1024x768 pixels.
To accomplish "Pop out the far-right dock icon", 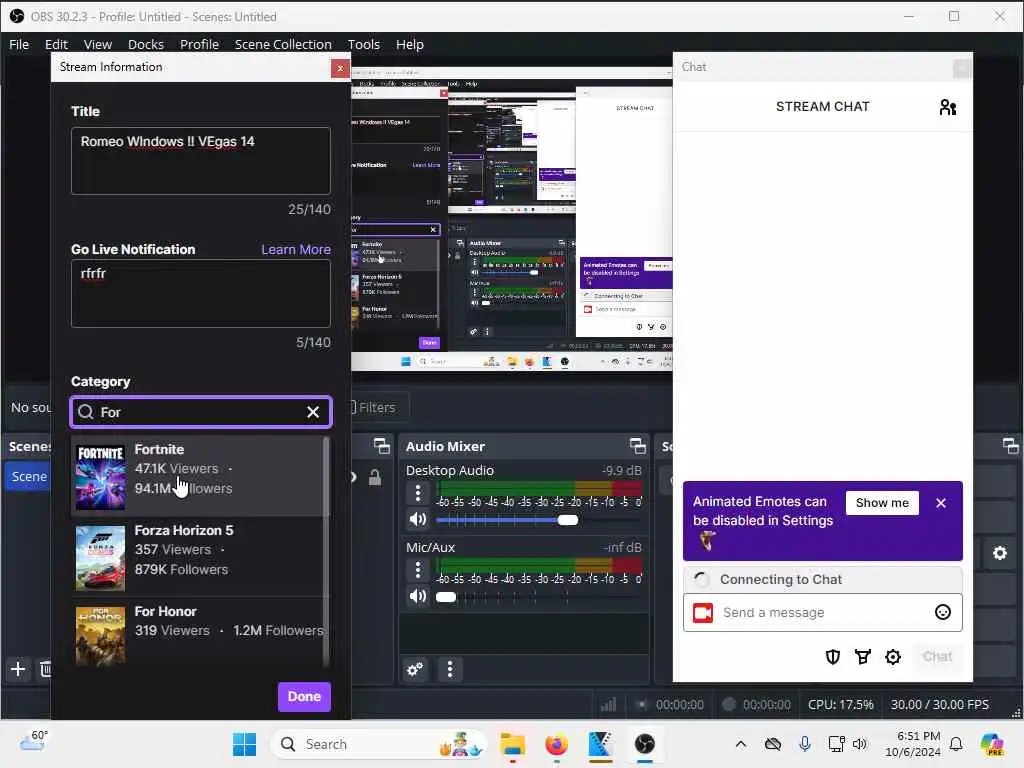I will click(x=1010, y=446).
